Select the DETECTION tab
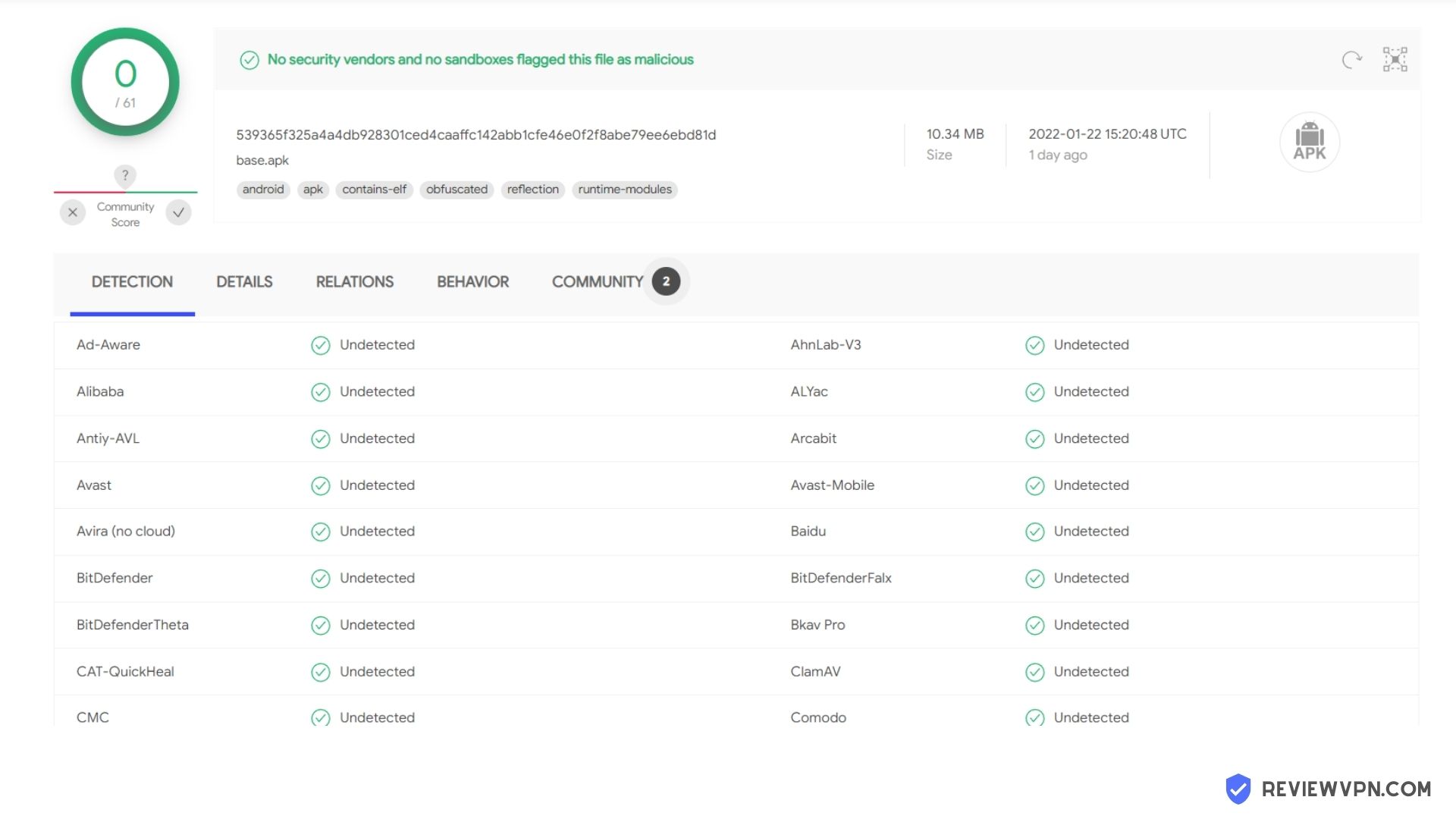1456x819 pixels. point(132,281)
